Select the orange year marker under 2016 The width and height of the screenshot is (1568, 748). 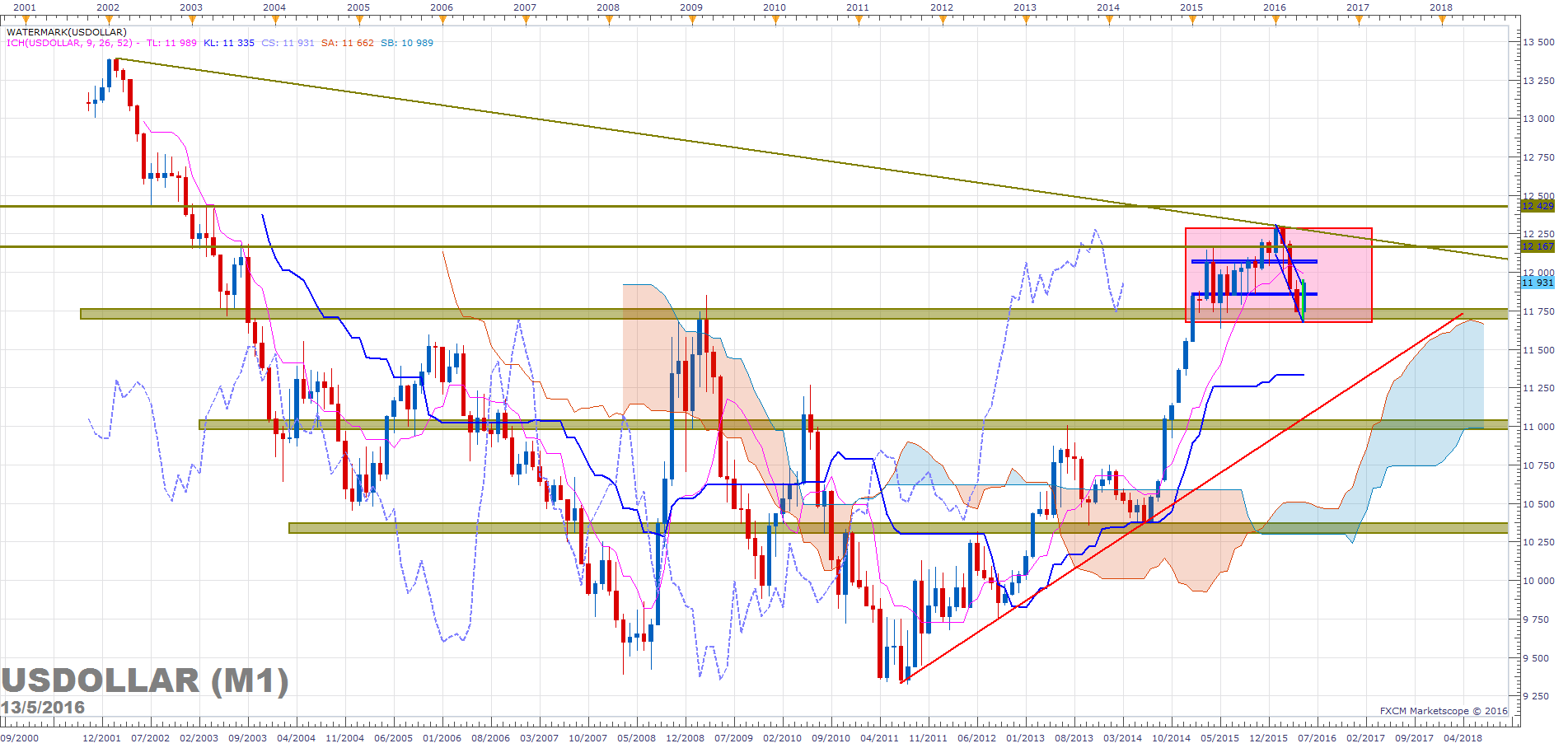click(x=1275, y=21)
